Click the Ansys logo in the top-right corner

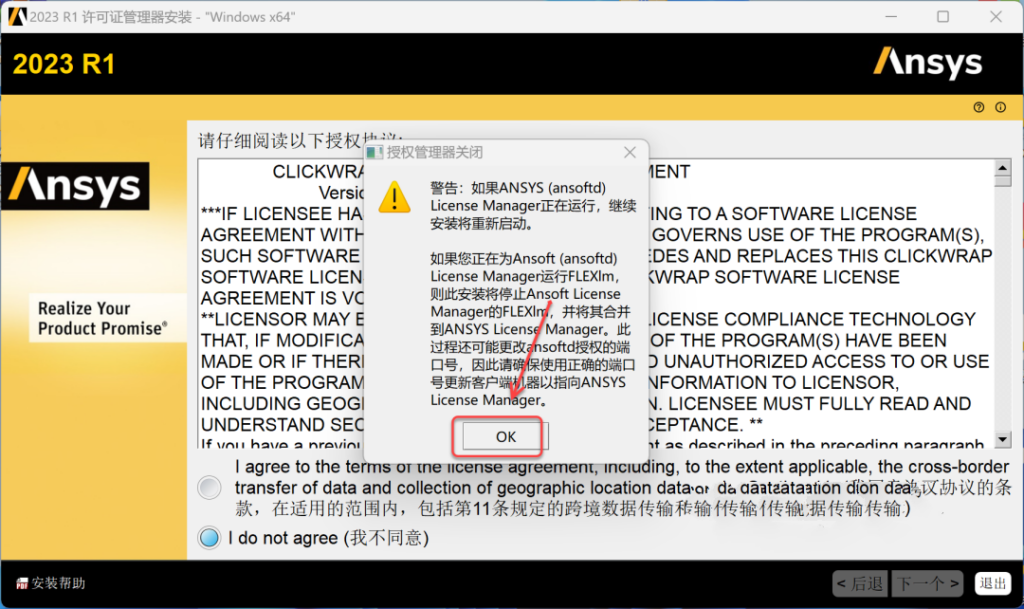[x=928, y=61]
